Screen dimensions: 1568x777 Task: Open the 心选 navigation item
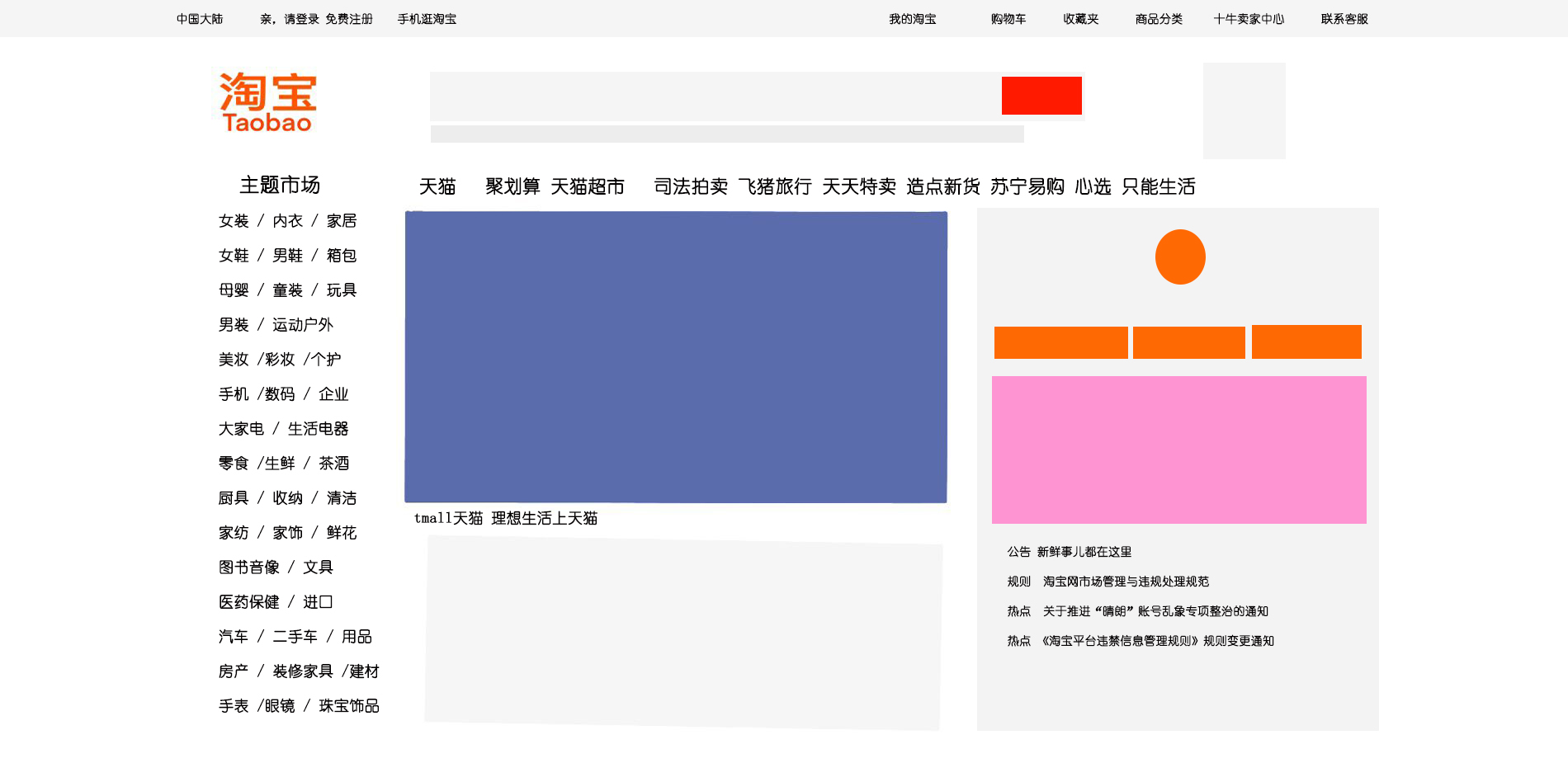1093,186
